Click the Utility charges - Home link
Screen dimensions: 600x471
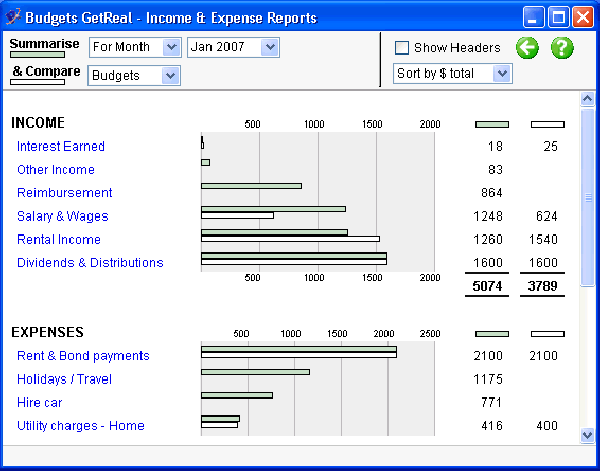pos(81,426)
